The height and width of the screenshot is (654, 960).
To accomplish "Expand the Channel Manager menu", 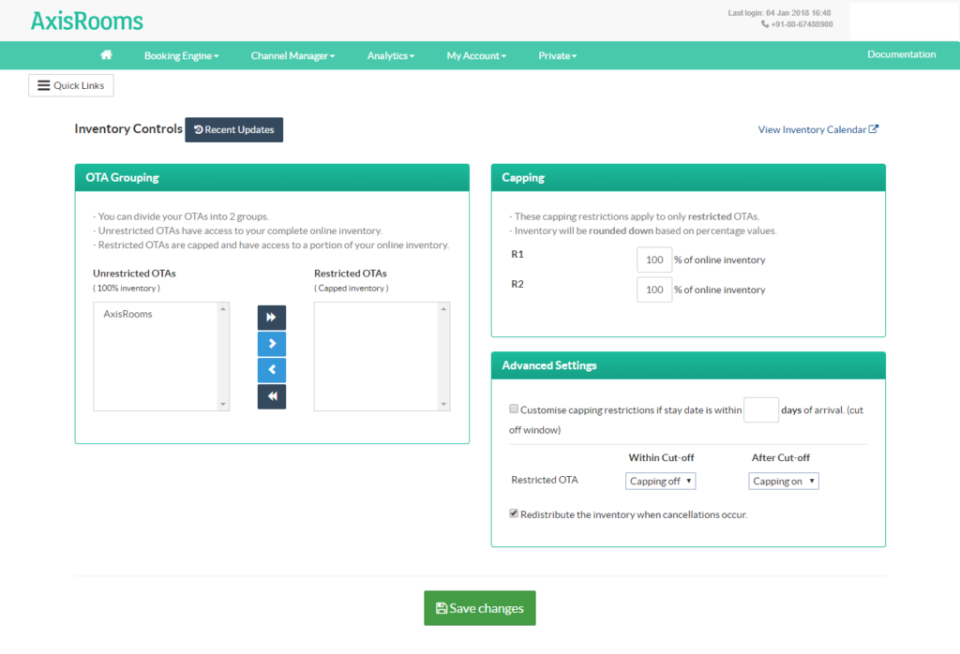I will [293, 56].
